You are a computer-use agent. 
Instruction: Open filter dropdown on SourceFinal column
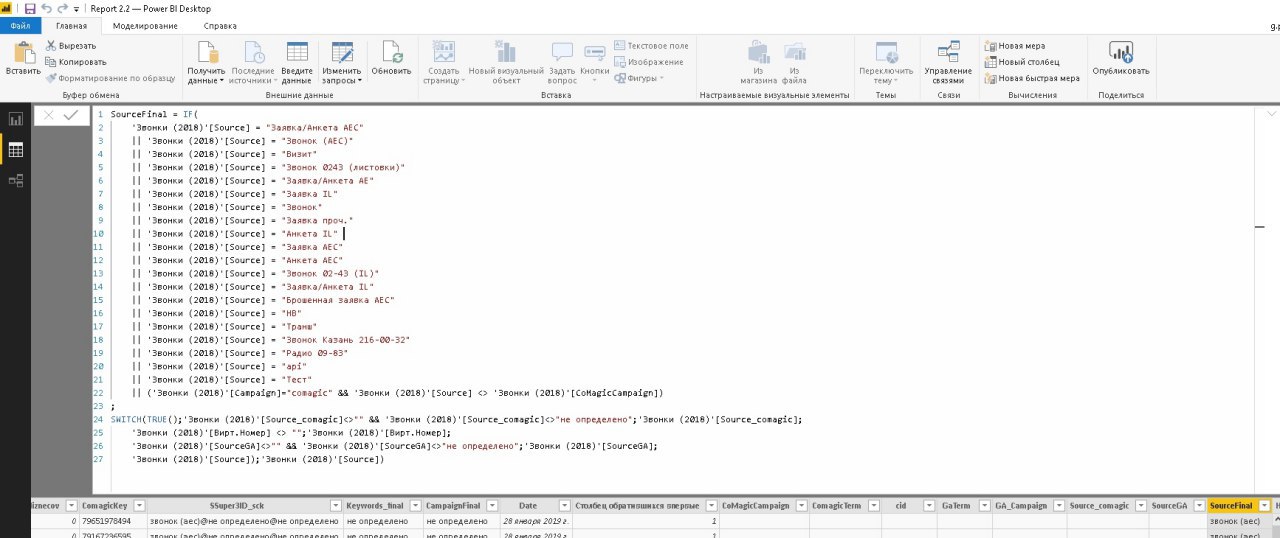(x=1264, y=506)
